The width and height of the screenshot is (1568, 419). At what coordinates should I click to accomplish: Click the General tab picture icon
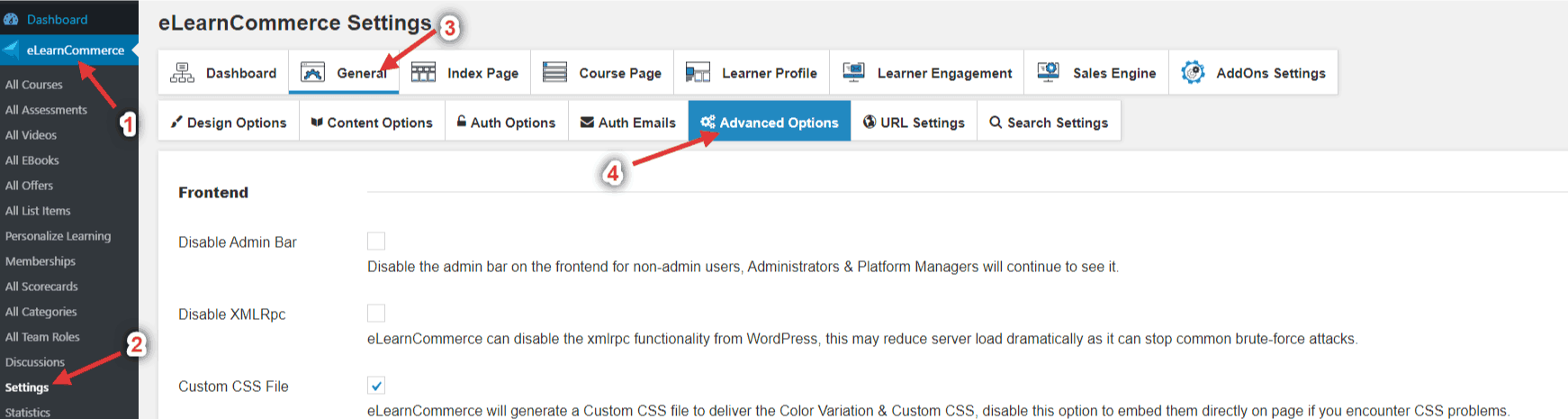point(312,73)
